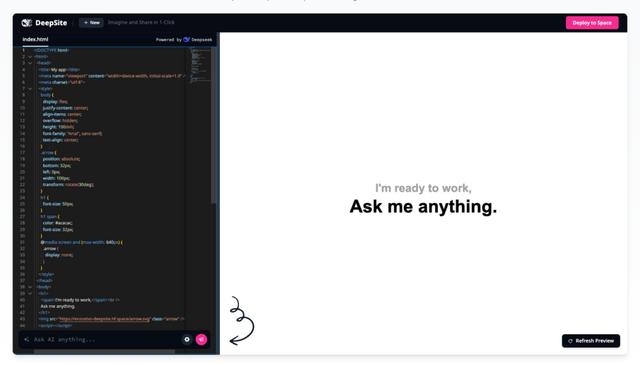
Task: Click the arrow image in preview
Action: coord(242,321)
